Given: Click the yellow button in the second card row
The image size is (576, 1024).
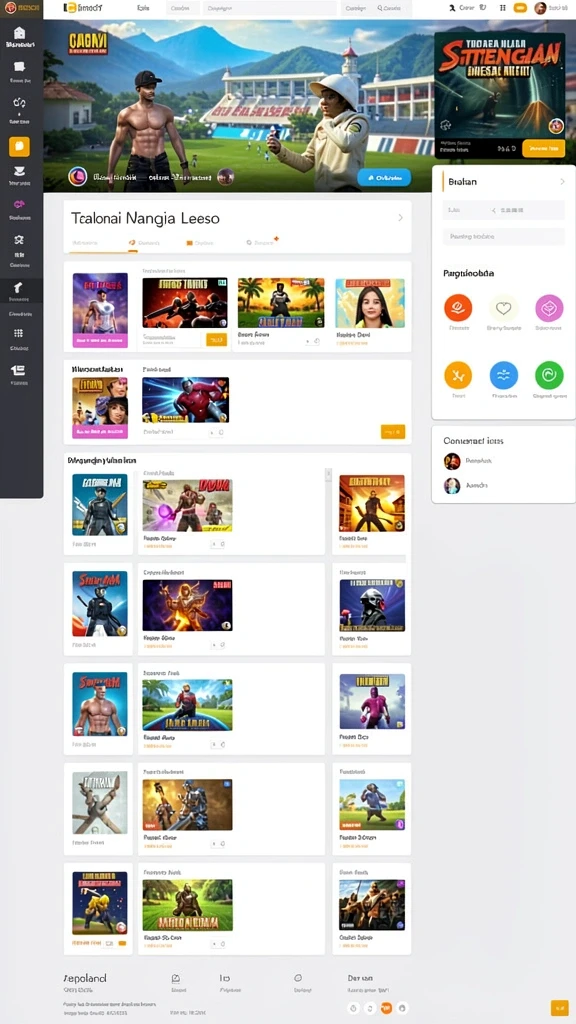Looking at the screenshot, I should (392, 432).
